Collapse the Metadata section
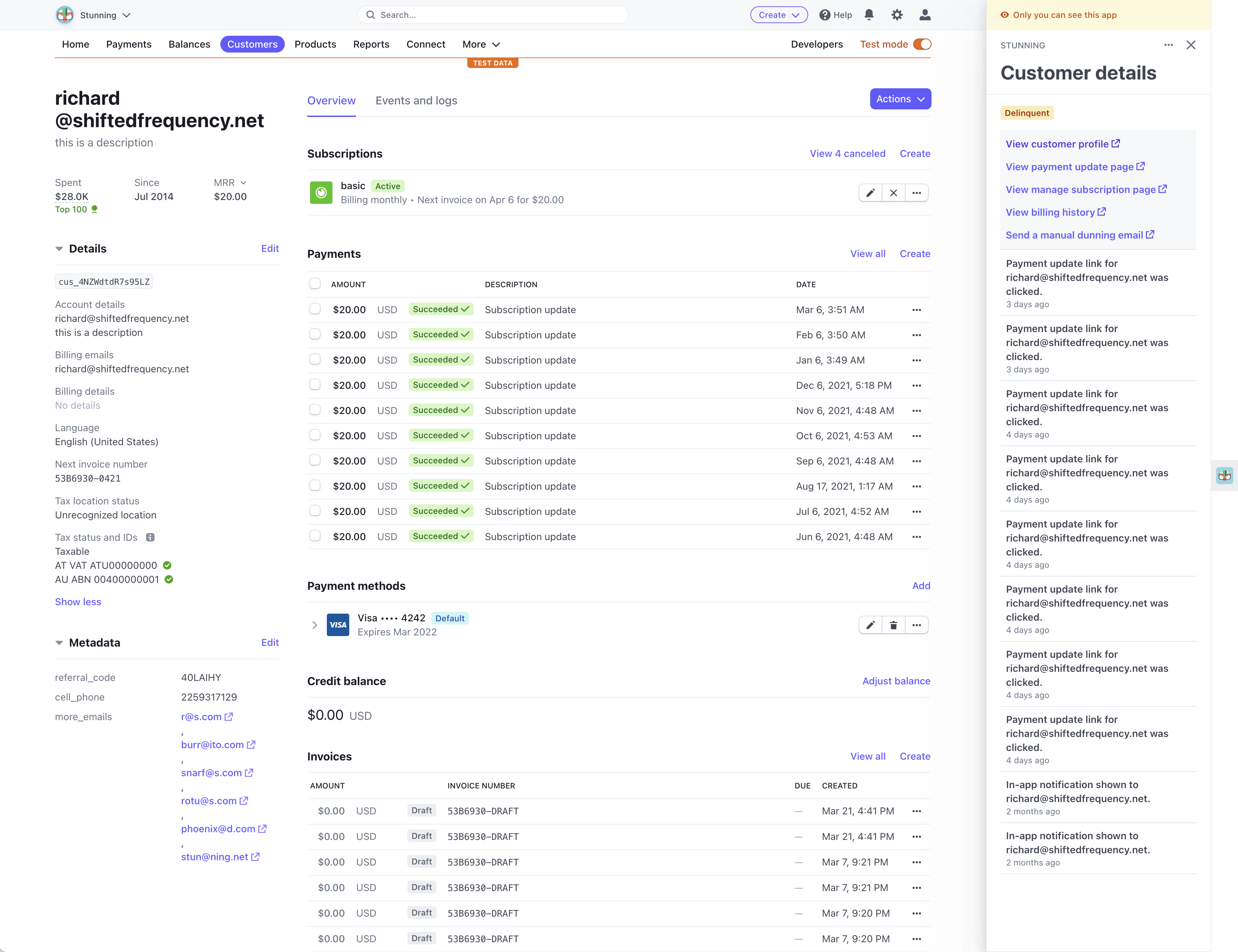This screenshot has width=1238, height=952. (x=59, y=643)
